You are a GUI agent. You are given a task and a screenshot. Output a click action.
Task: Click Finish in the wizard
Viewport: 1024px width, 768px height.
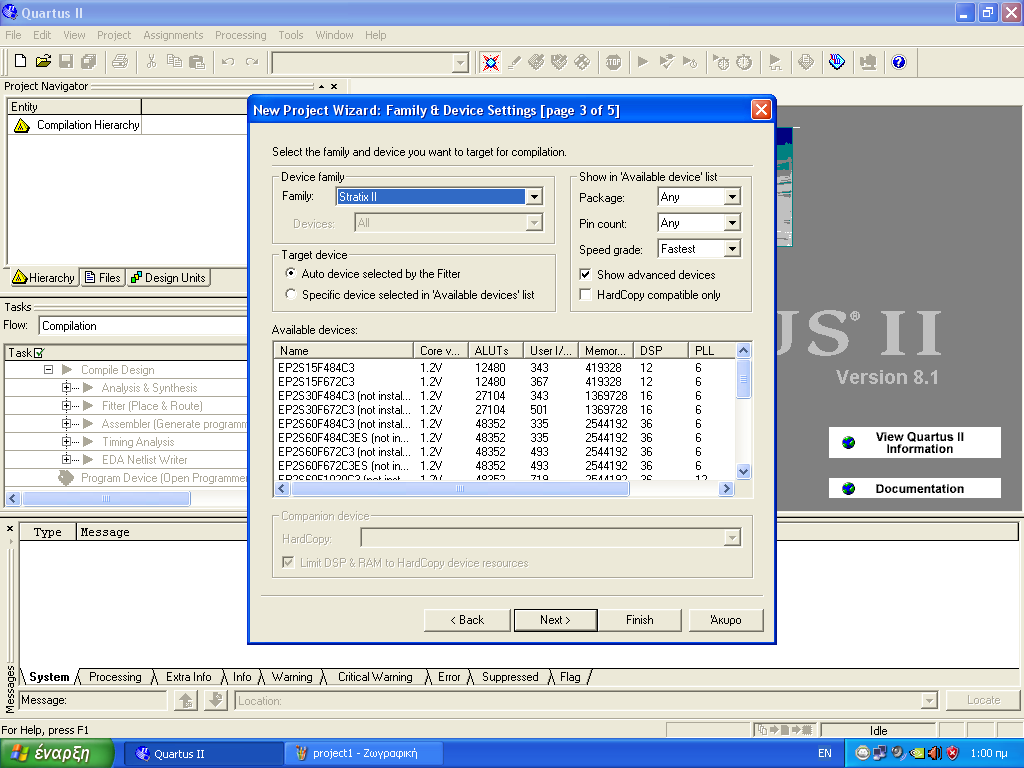[x=639, y=620]
